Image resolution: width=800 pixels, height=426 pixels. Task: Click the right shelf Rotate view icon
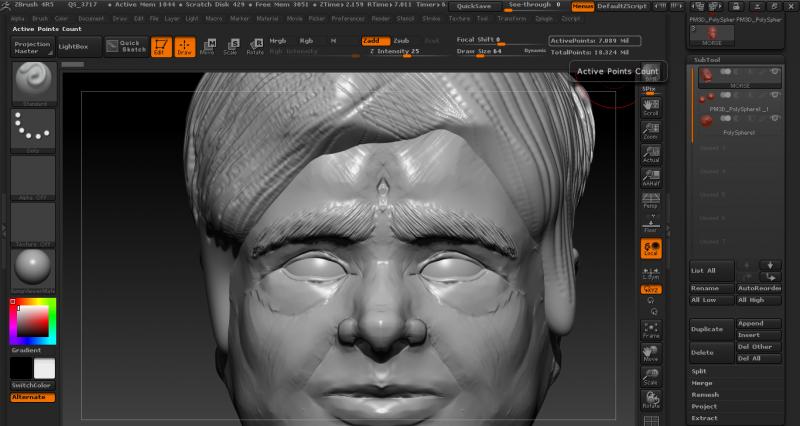pyautogui.click(x=651, y=400)
